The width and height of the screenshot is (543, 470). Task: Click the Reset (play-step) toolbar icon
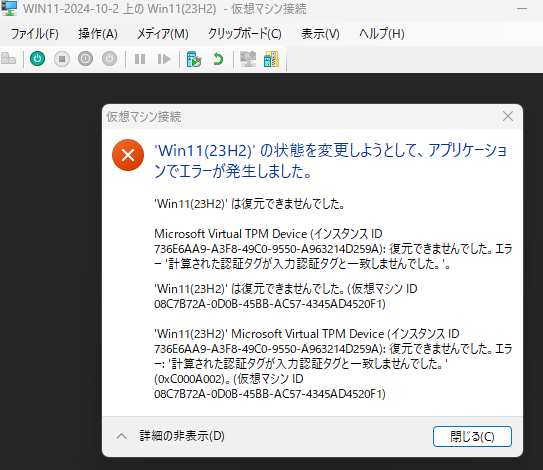[x=164, y=59]
